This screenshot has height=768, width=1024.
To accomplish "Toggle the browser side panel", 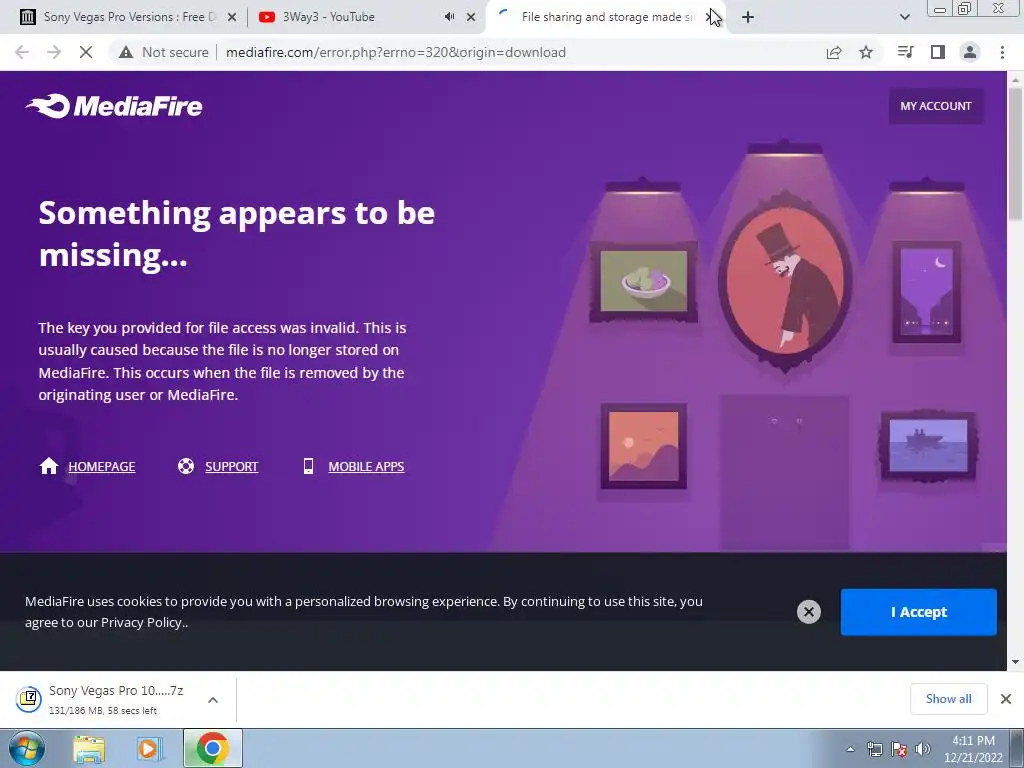I will (938, 52).
